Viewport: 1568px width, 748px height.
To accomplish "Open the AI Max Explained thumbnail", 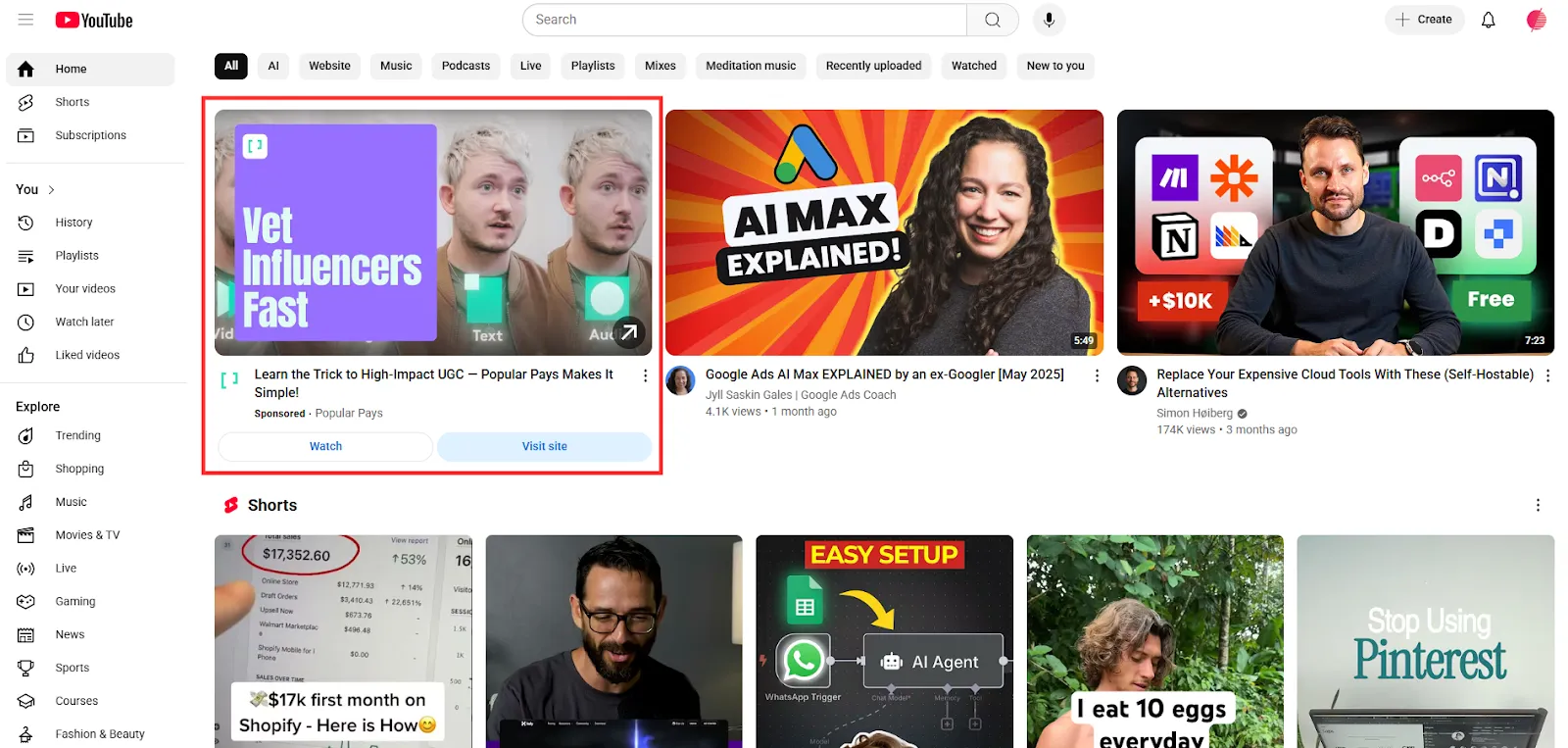I will [x=884, y=232].
